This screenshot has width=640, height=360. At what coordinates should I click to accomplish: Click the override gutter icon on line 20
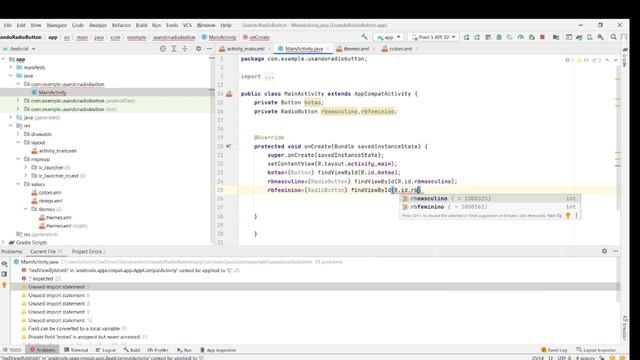pyautogui.click(x=229, y=146)
